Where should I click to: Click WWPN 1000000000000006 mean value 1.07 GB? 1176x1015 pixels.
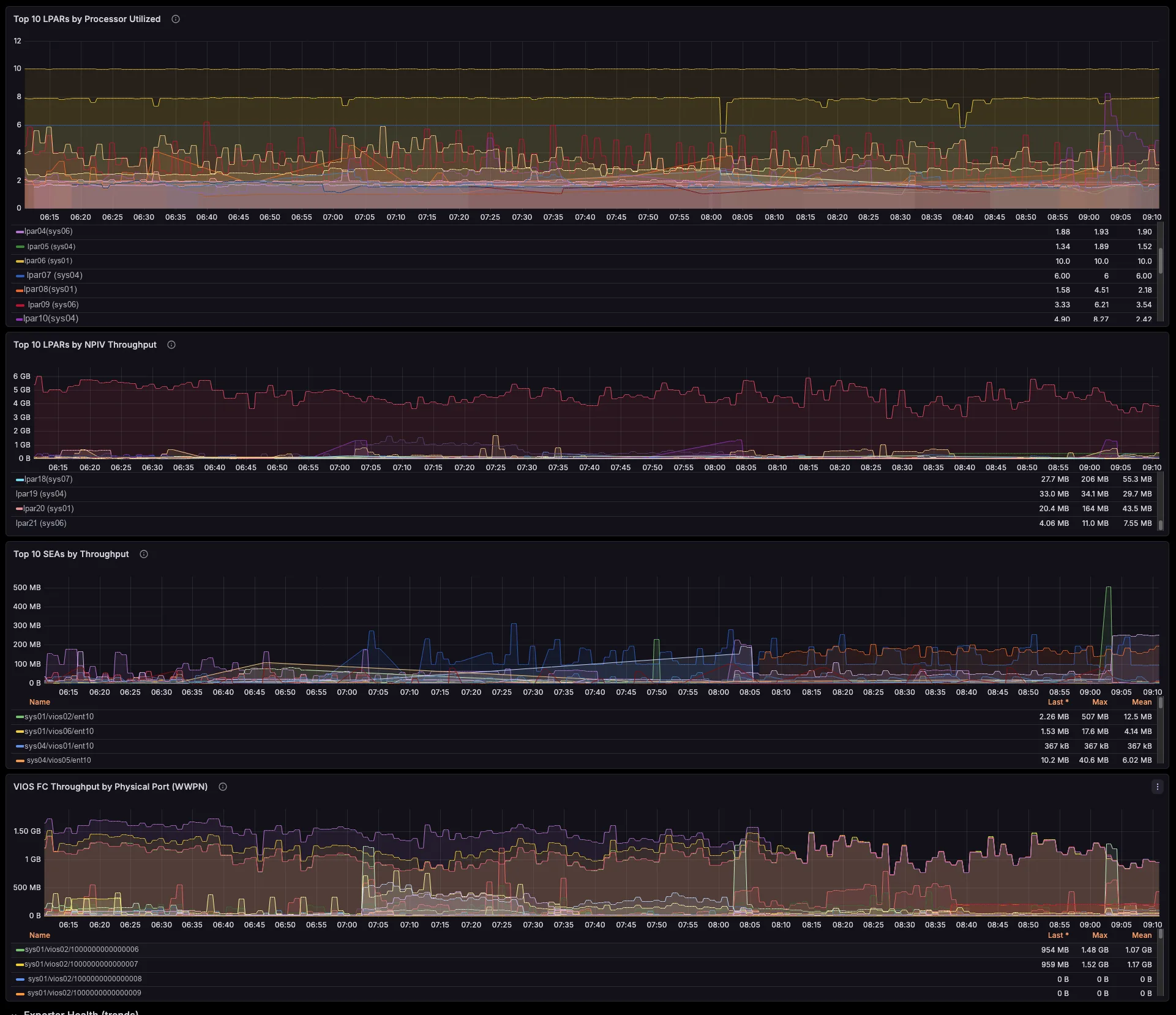[1138, 950]
